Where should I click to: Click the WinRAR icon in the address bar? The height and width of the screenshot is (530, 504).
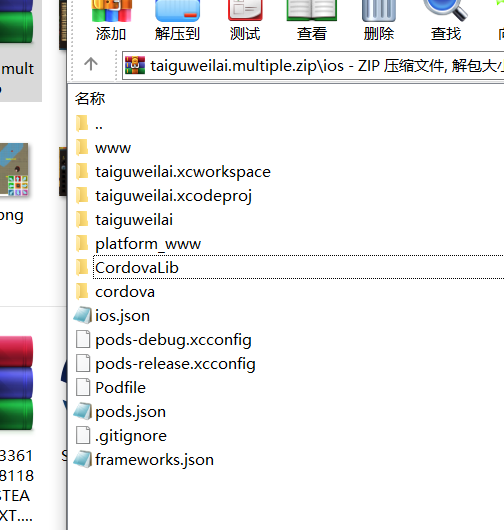click(x=135, y=65)
